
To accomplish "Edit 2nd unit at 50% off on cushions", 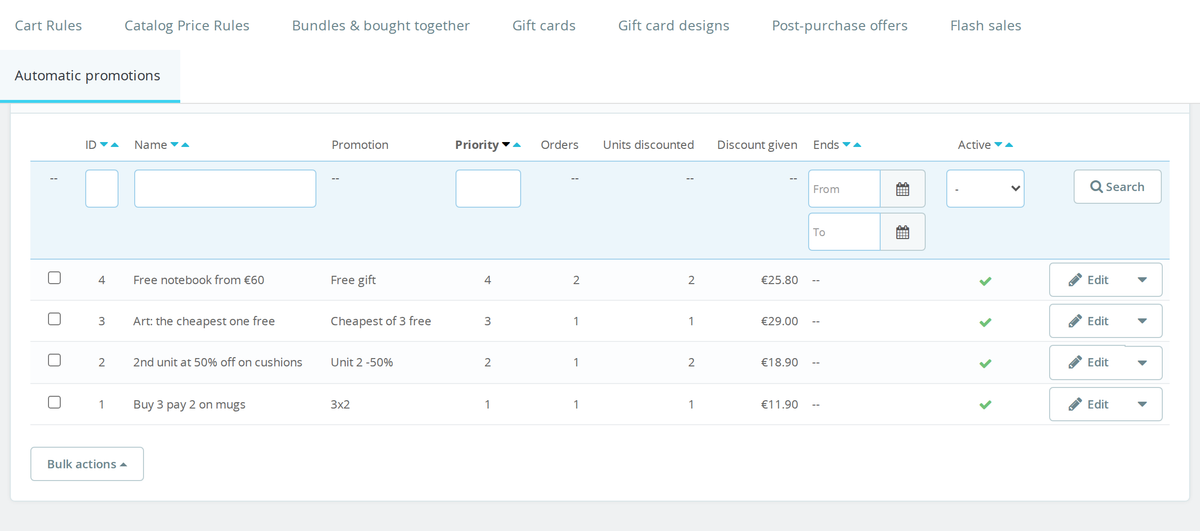I will click(x=1087, y=363).
